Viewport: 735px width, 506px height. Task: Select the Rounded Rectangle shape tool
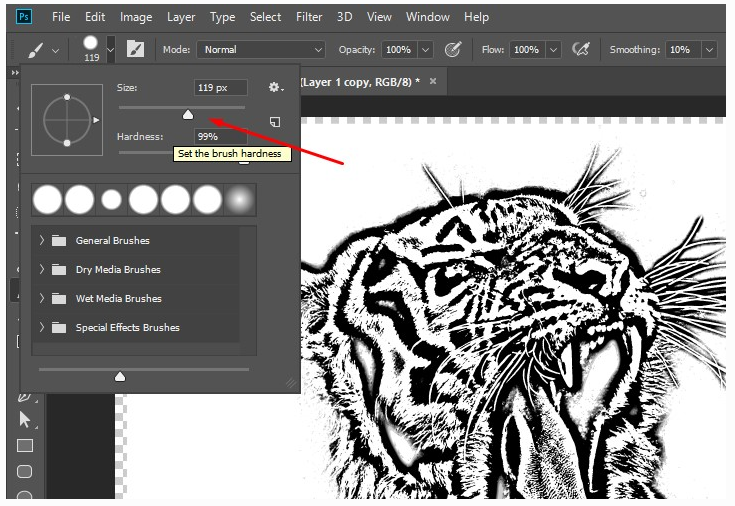coord(24,471)
